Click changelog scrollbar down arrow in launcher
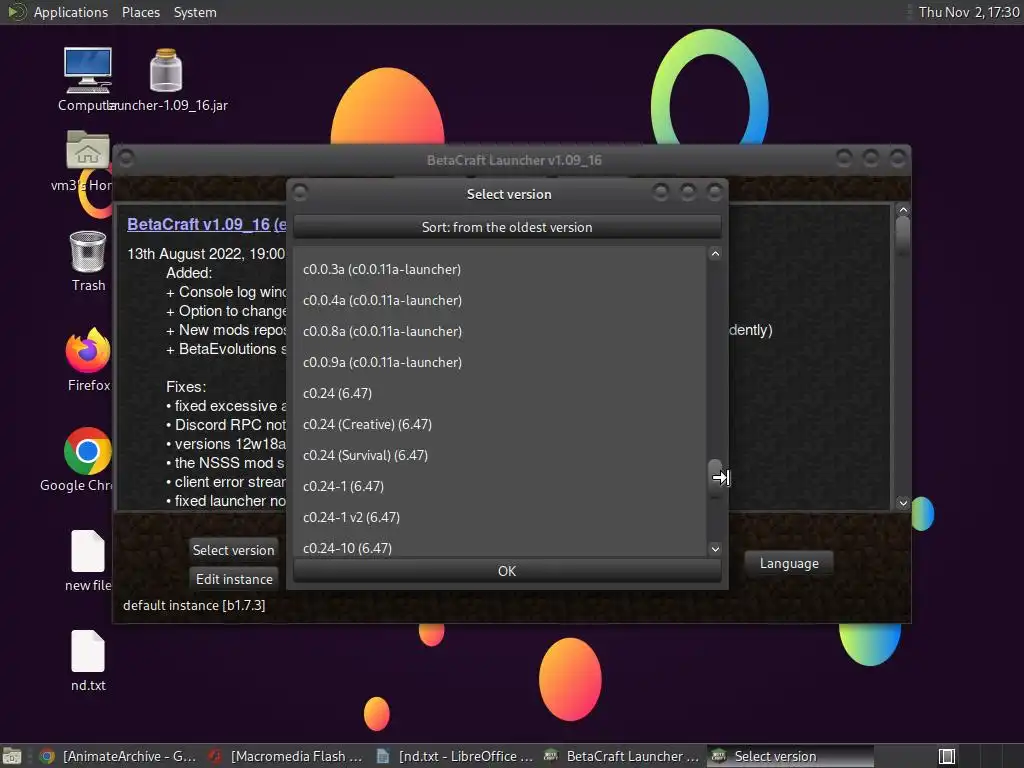This screenshot has width=1024, height=768. (903, 503)
